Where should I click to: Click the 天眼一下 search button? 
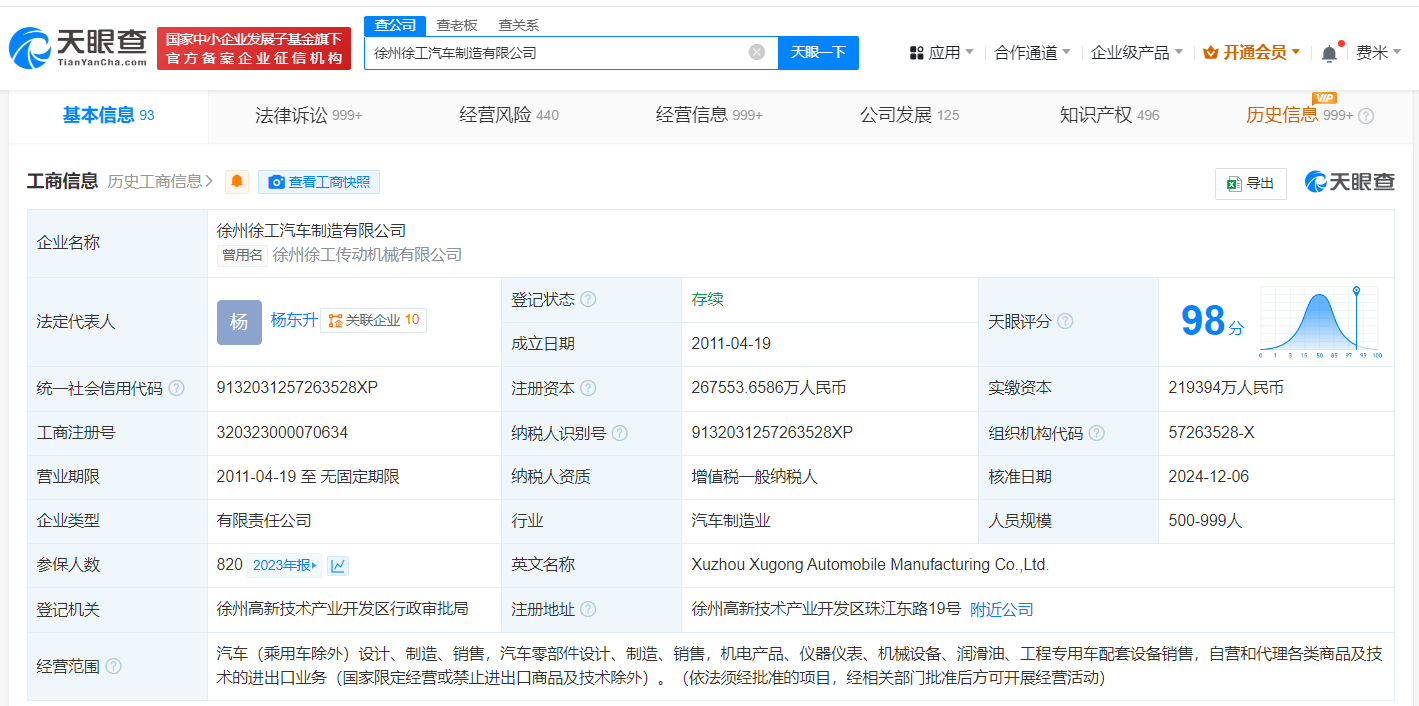818,52
